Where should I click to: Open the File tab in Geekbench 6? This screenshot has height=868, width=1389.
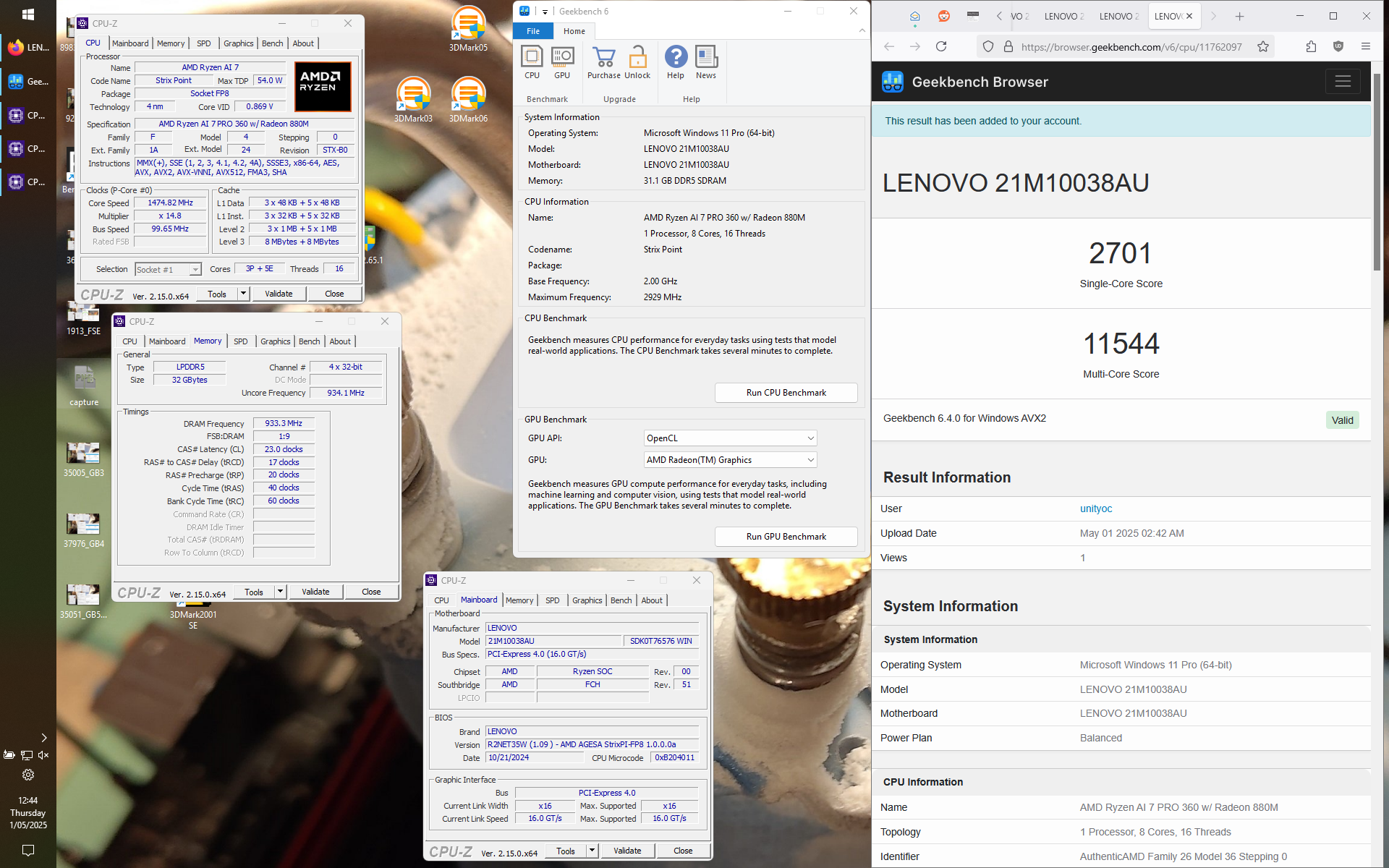[533, 31]
